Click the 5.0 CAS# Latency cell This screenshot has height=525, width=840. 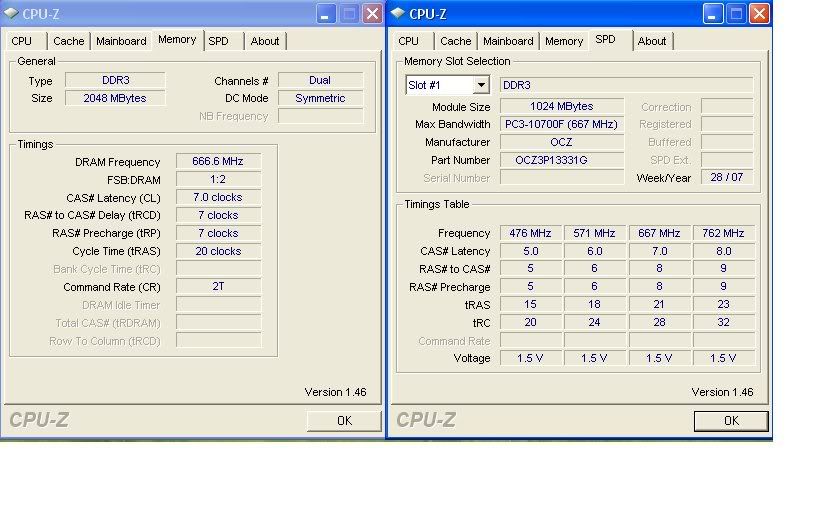click(x=531, y=251)
